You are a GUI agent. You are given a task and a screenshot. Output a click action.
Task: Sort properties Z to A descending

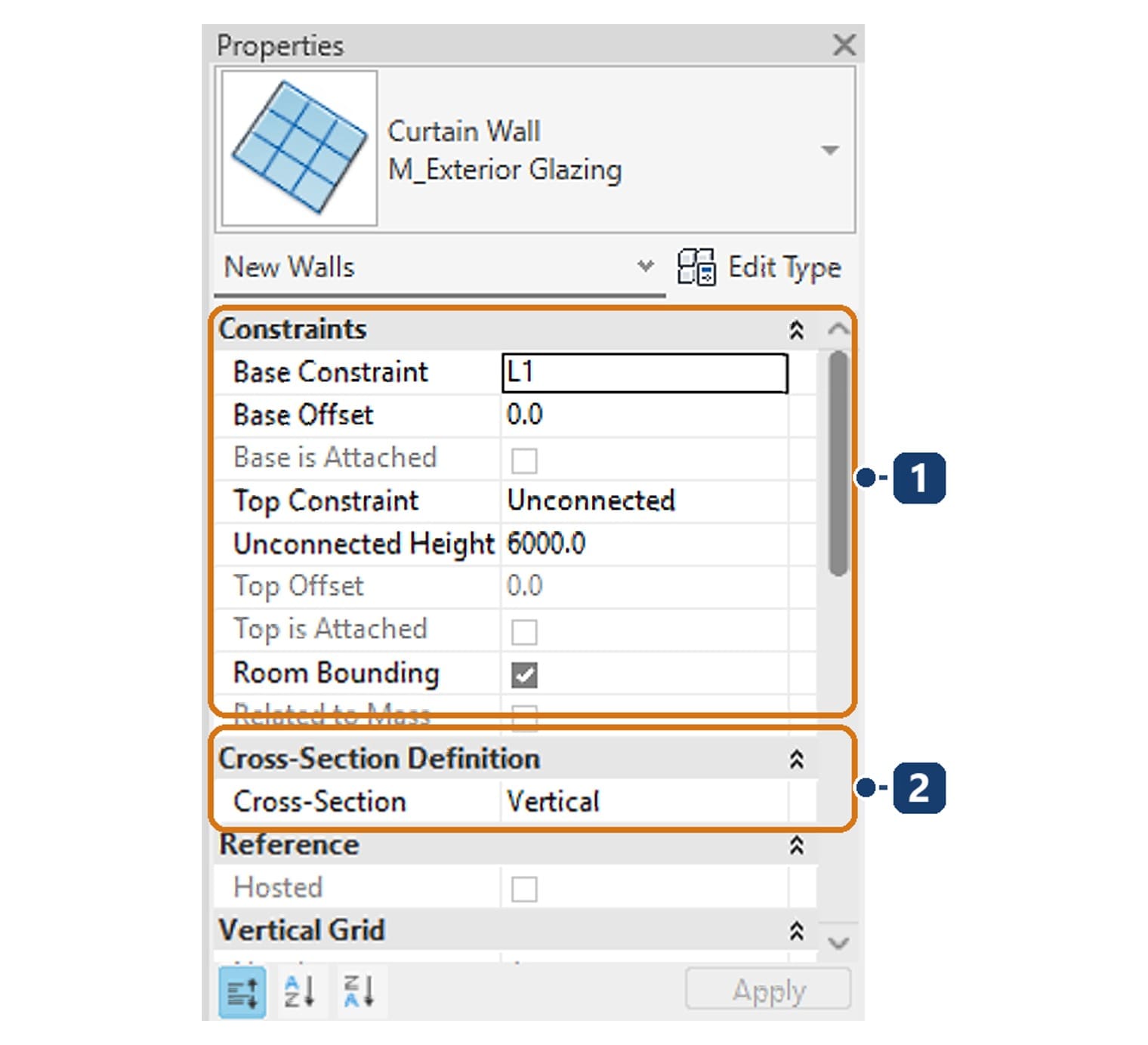(359, 991)
